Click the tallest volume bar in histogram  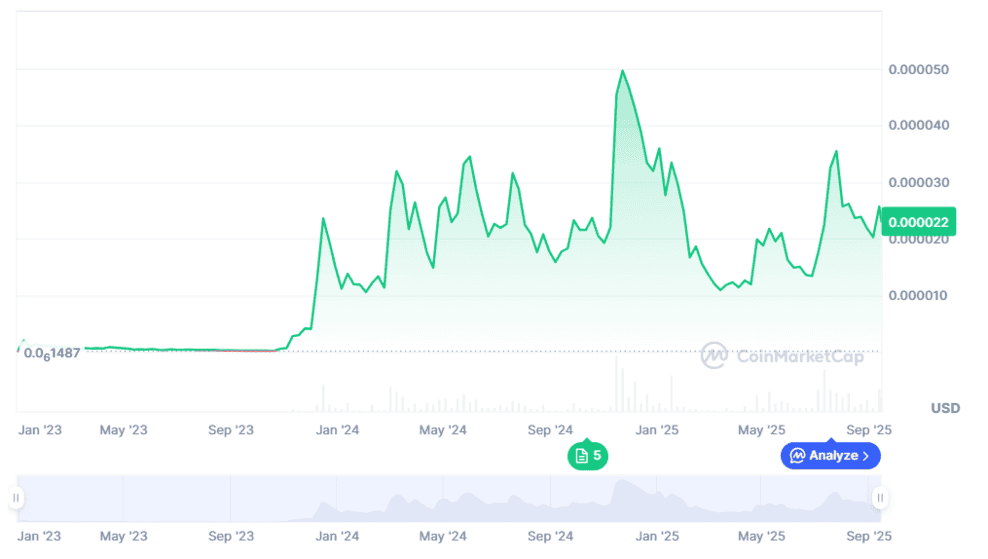tap(617, 385)
